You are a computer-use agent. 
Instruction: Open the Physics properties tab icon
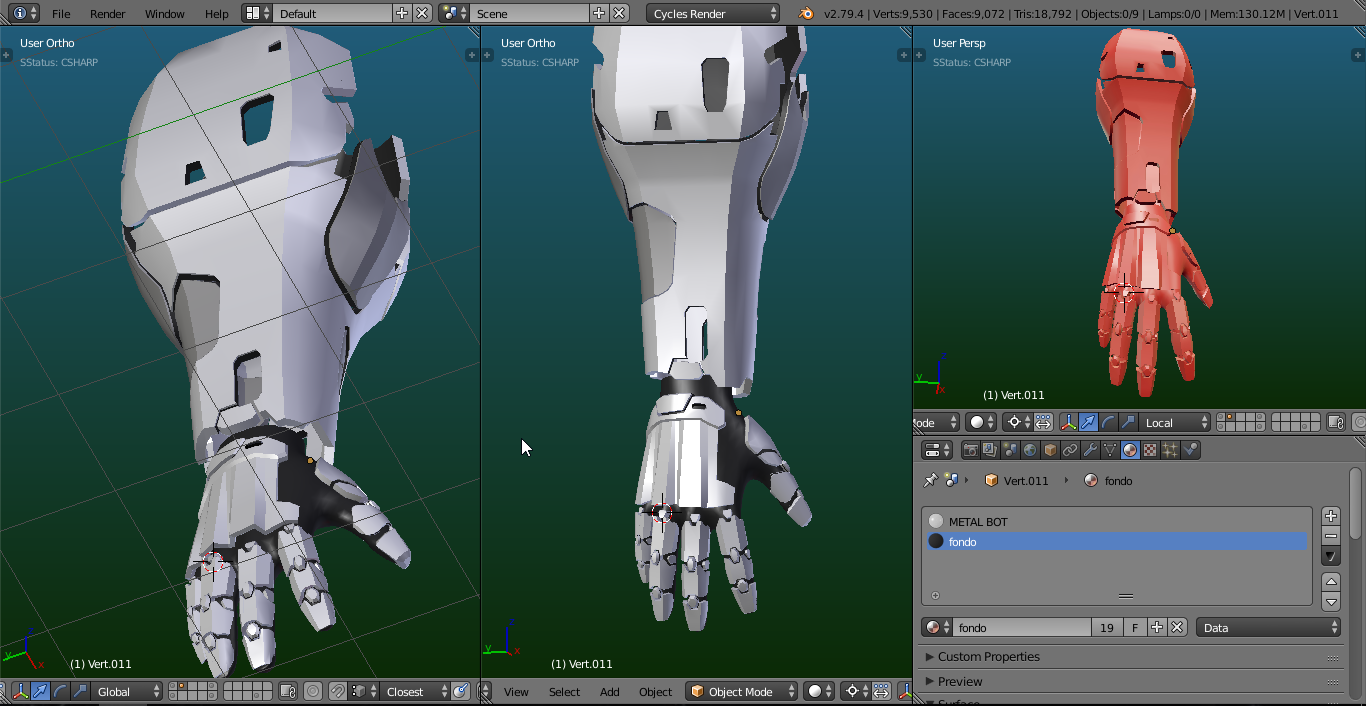click(x=1190, y=450)
